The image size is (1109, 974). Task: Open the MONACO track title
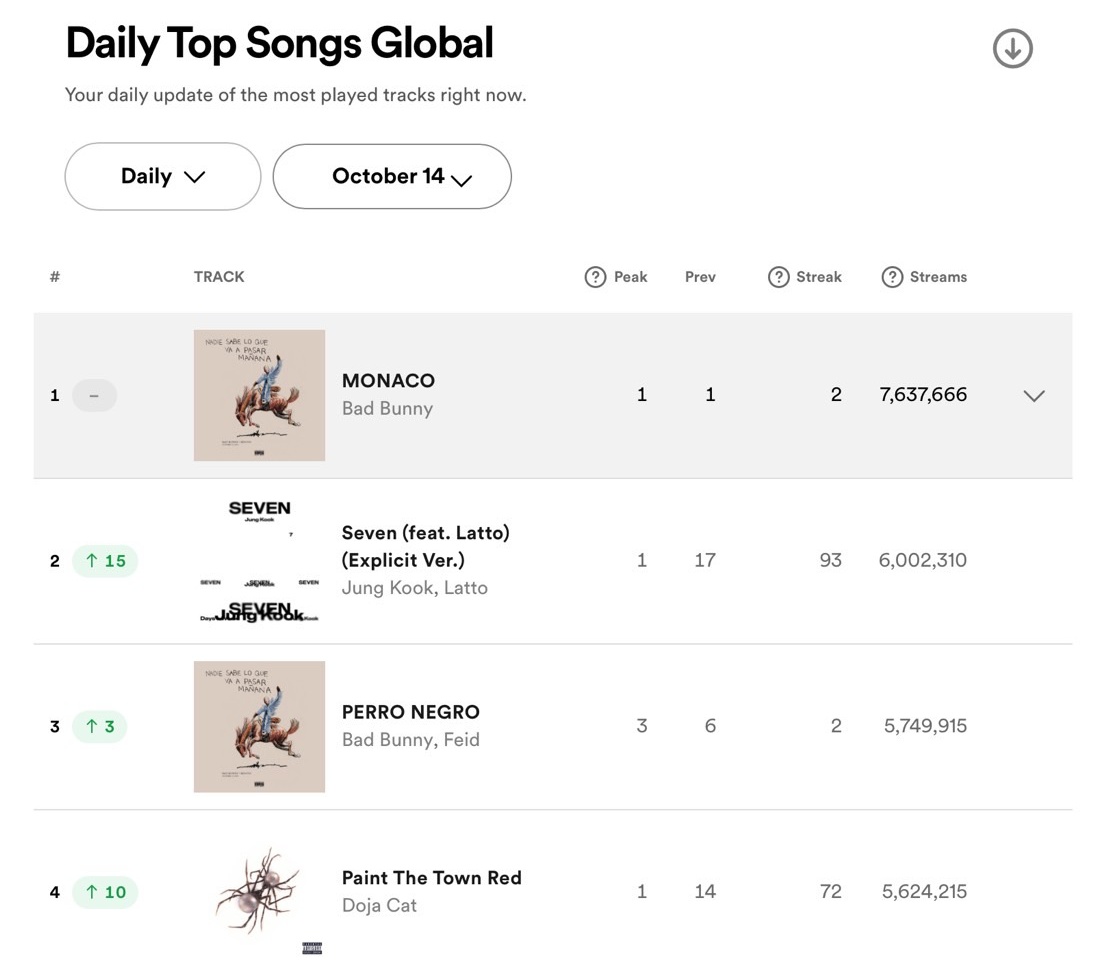pos(388,381)
